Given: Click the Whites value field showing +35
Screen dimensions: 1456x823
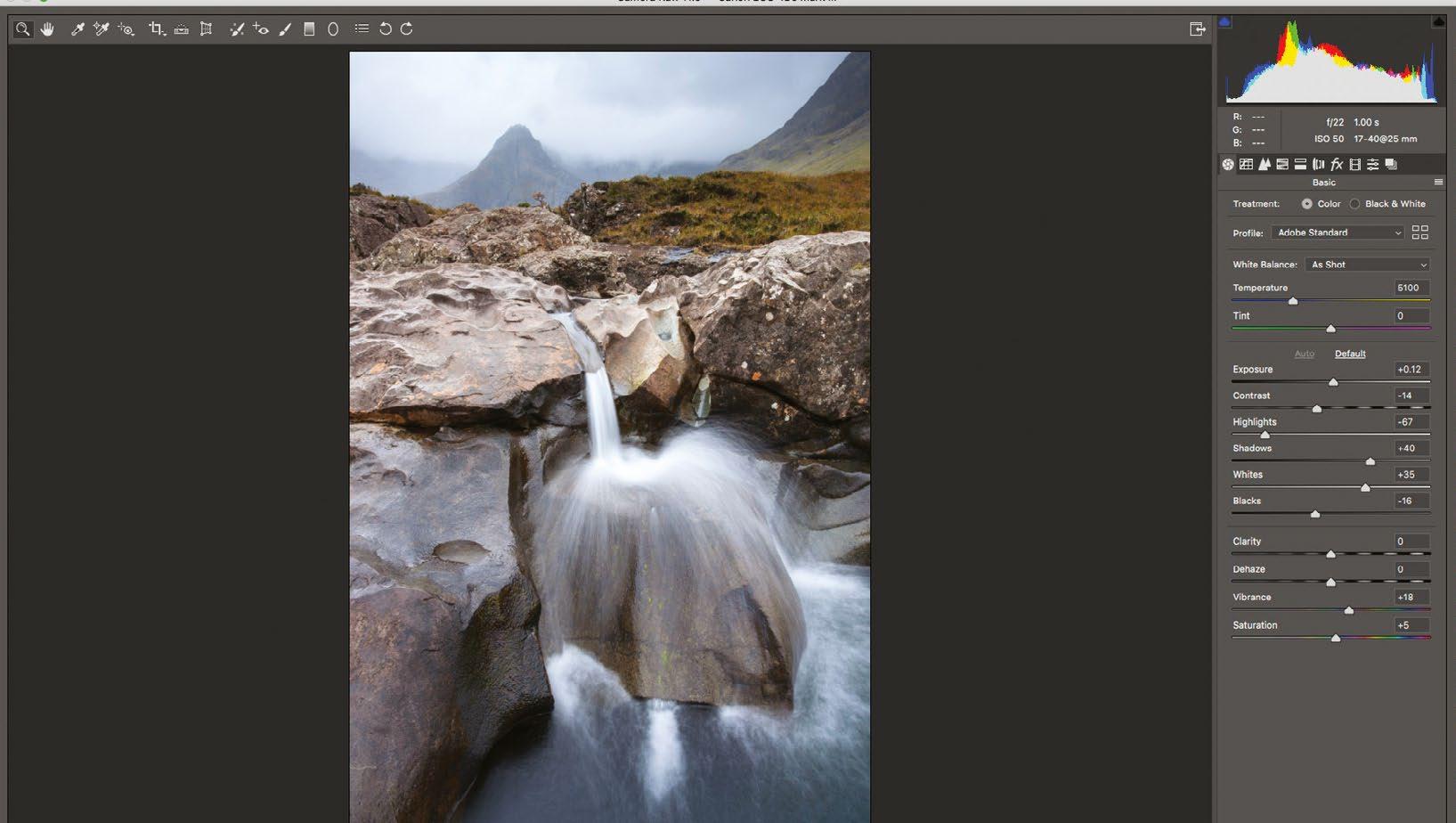Looking at the screenshot, I should [x=1412, y=475].
